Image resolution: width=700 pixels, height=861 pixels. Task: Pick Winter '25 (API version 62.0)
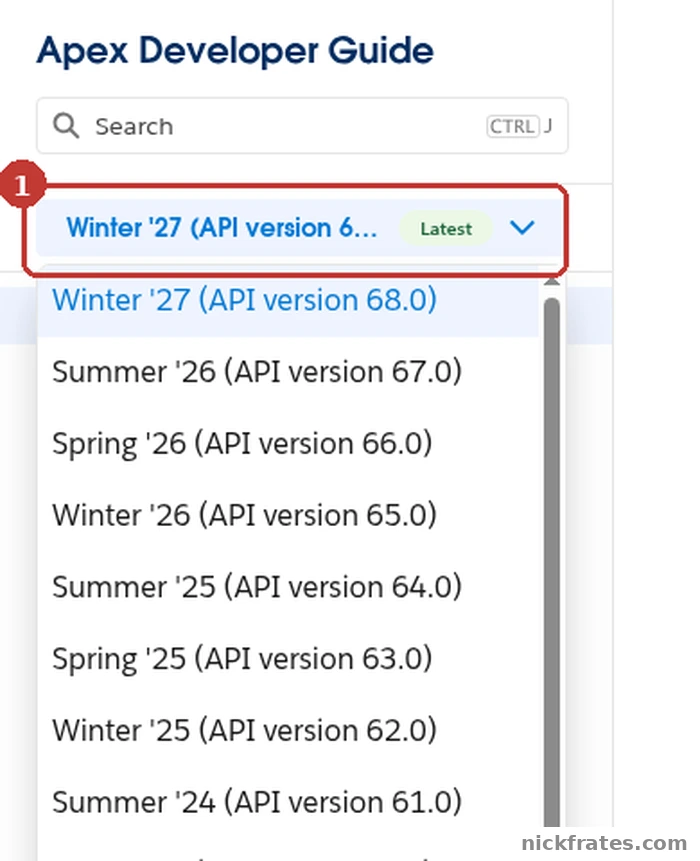point(288,731)
